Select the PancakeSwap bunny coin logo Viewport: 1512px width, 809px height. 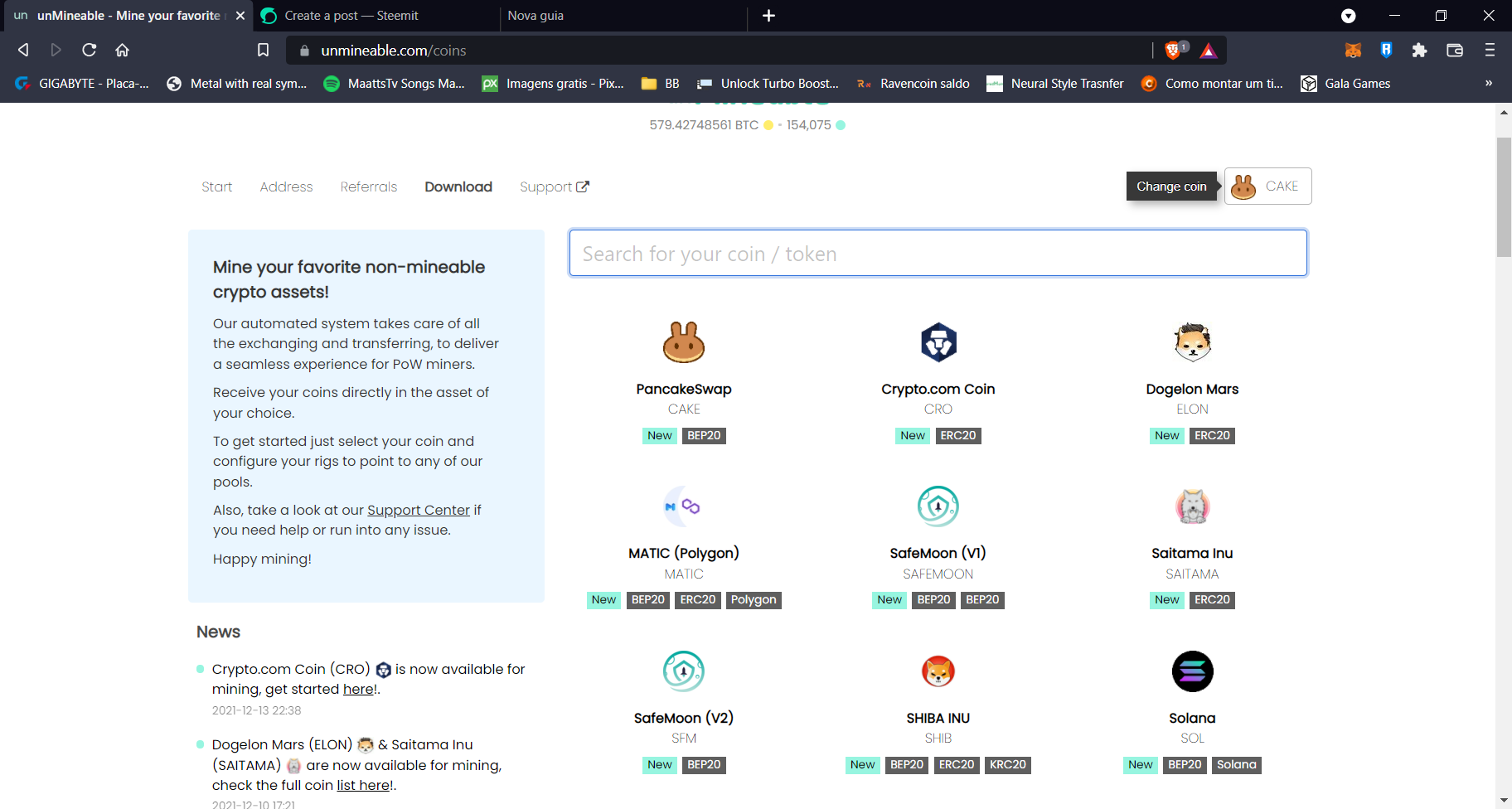click(684, 342)
